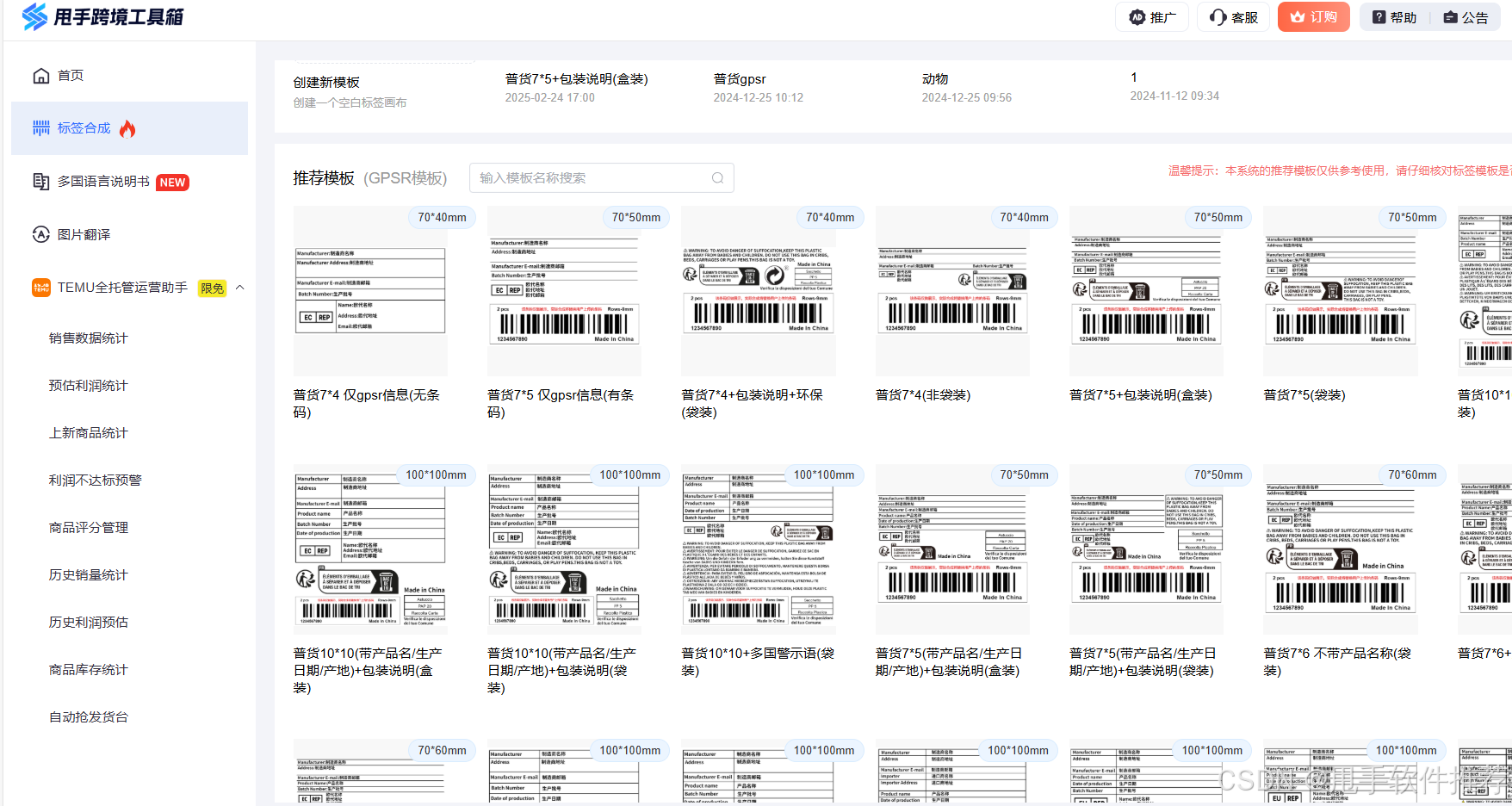Open 上新商品统计 from the sidebar
This screenshot has width=1512, height=806.
88,433
